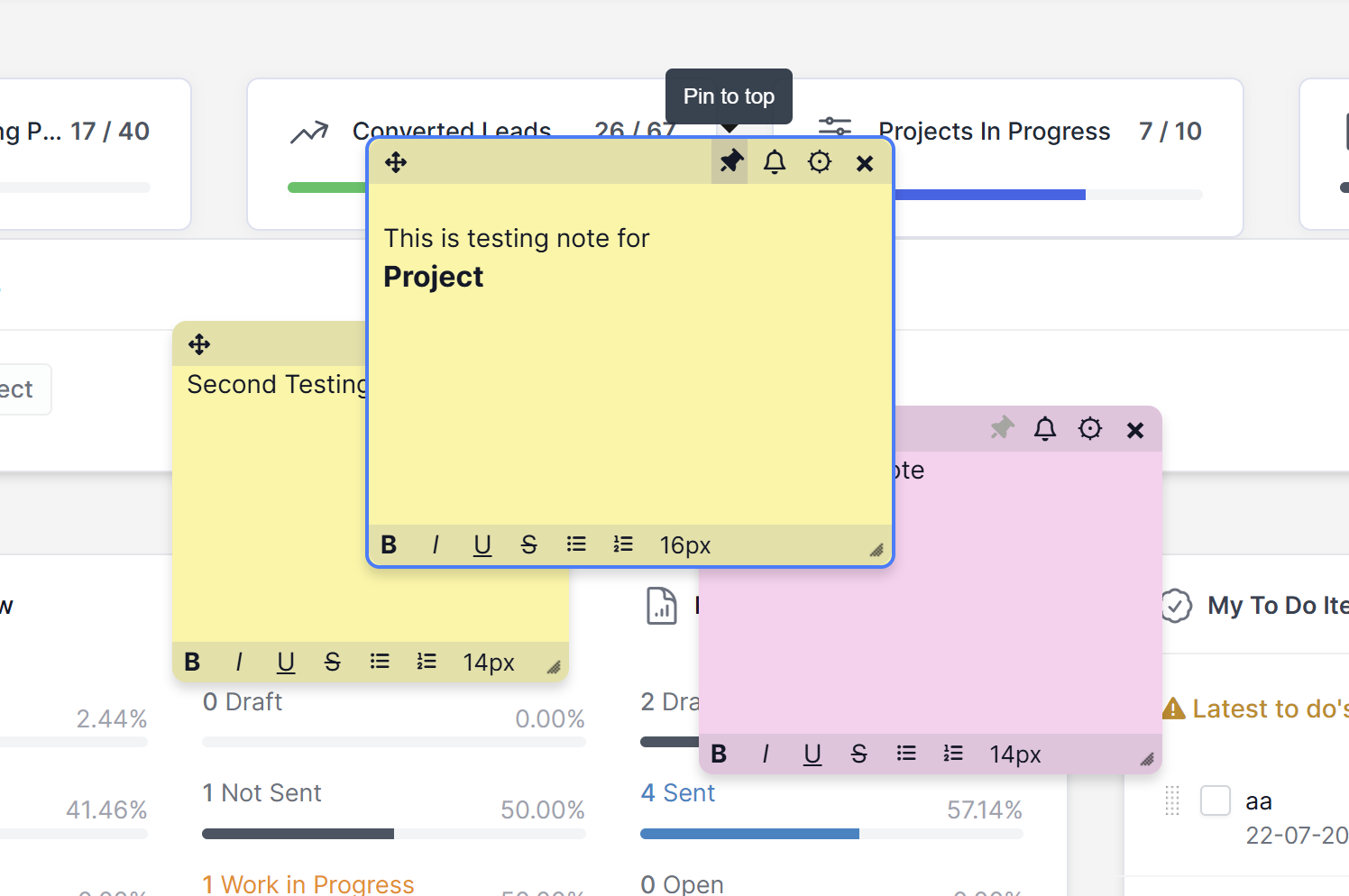This screenshot has height=896, width=1349.
Task: Check the 'aa' to-do item checkbox
Action: pyautogui.click(x=1216, y=800)
